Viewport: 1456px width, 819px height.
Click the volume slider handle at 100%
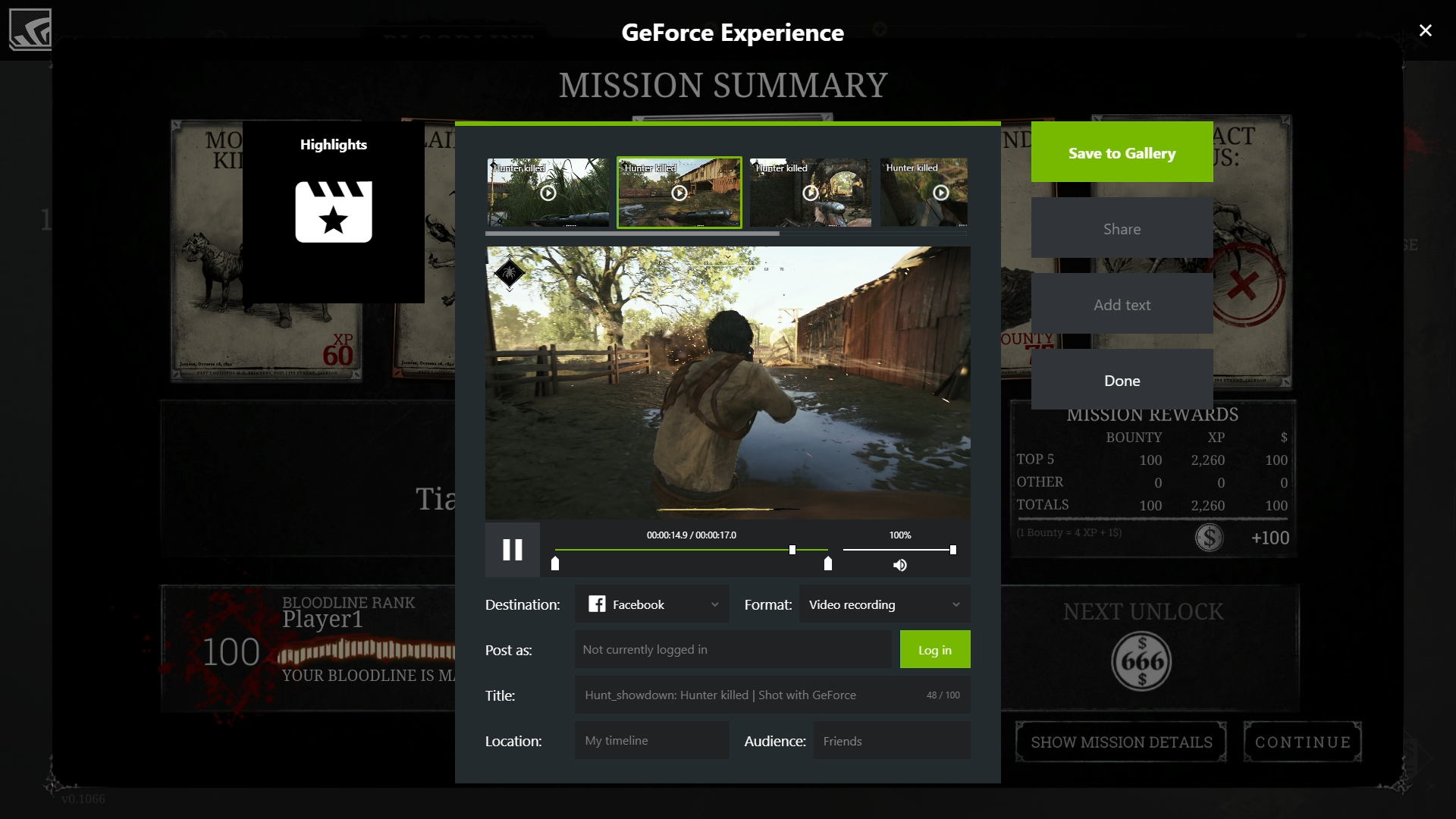pos(953,550)
